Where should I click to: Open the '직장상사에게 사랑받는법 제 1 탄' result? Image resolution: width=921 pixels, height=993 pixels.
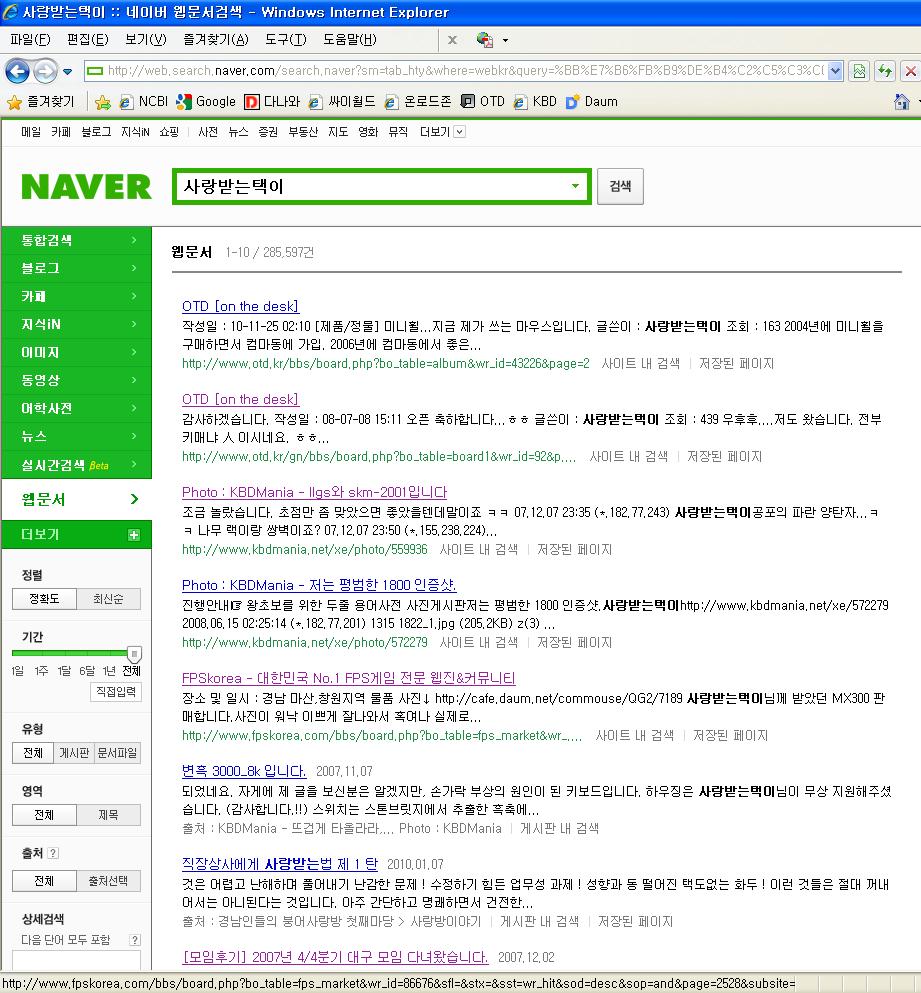click(279, 864)
